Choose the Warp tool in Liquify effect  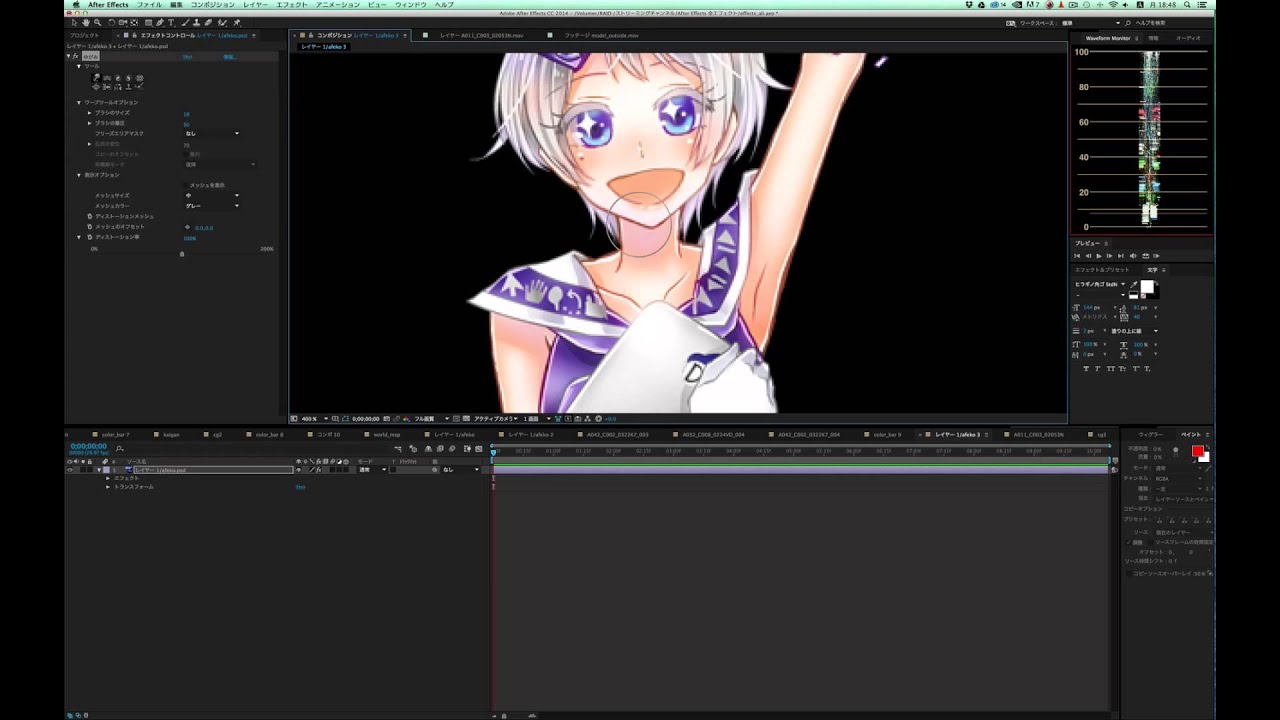pyautogui.click(x=96, y=78)
